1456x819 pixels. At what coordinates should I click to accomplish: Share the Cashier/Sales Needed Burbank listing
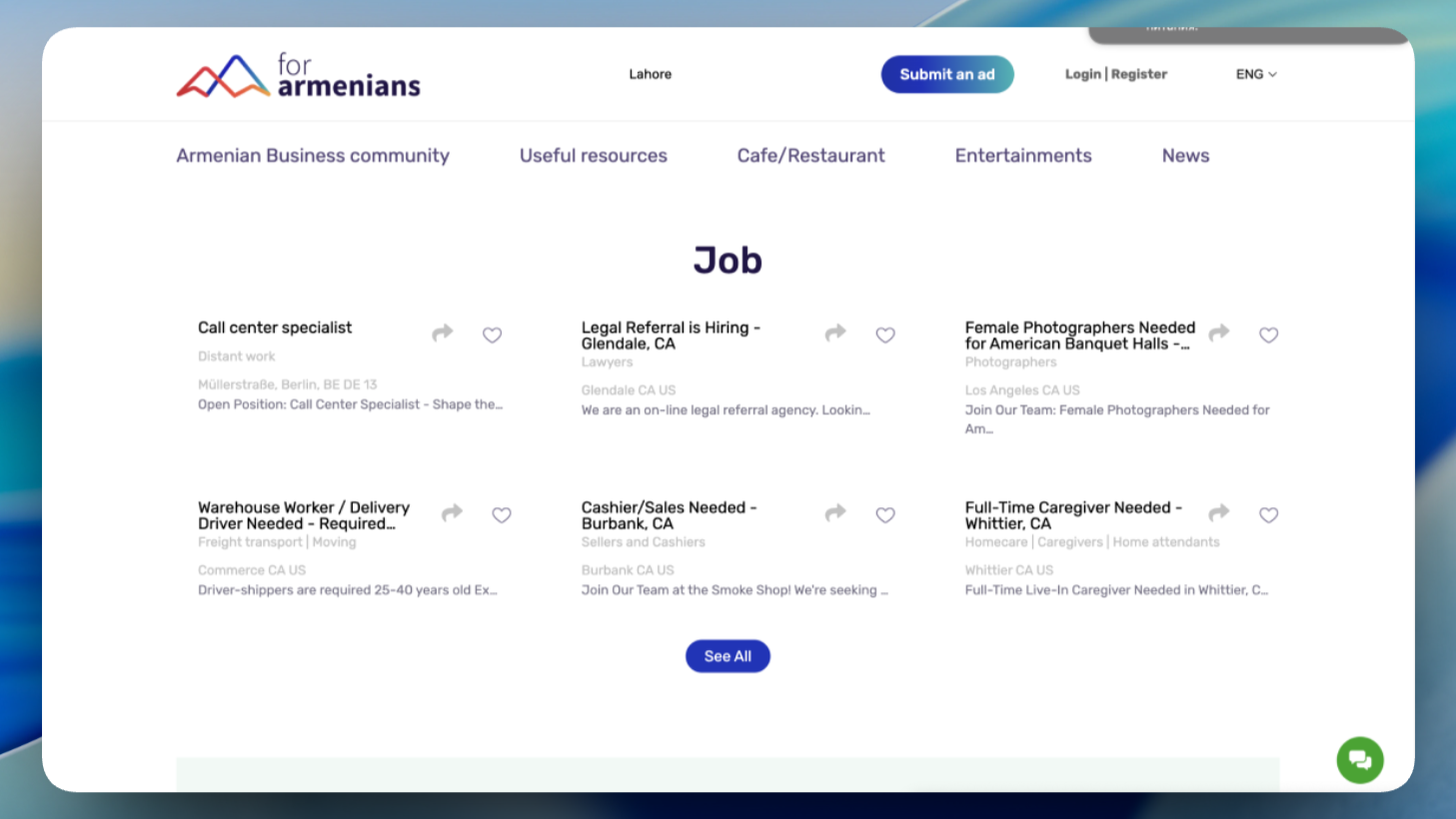[835, 512]
